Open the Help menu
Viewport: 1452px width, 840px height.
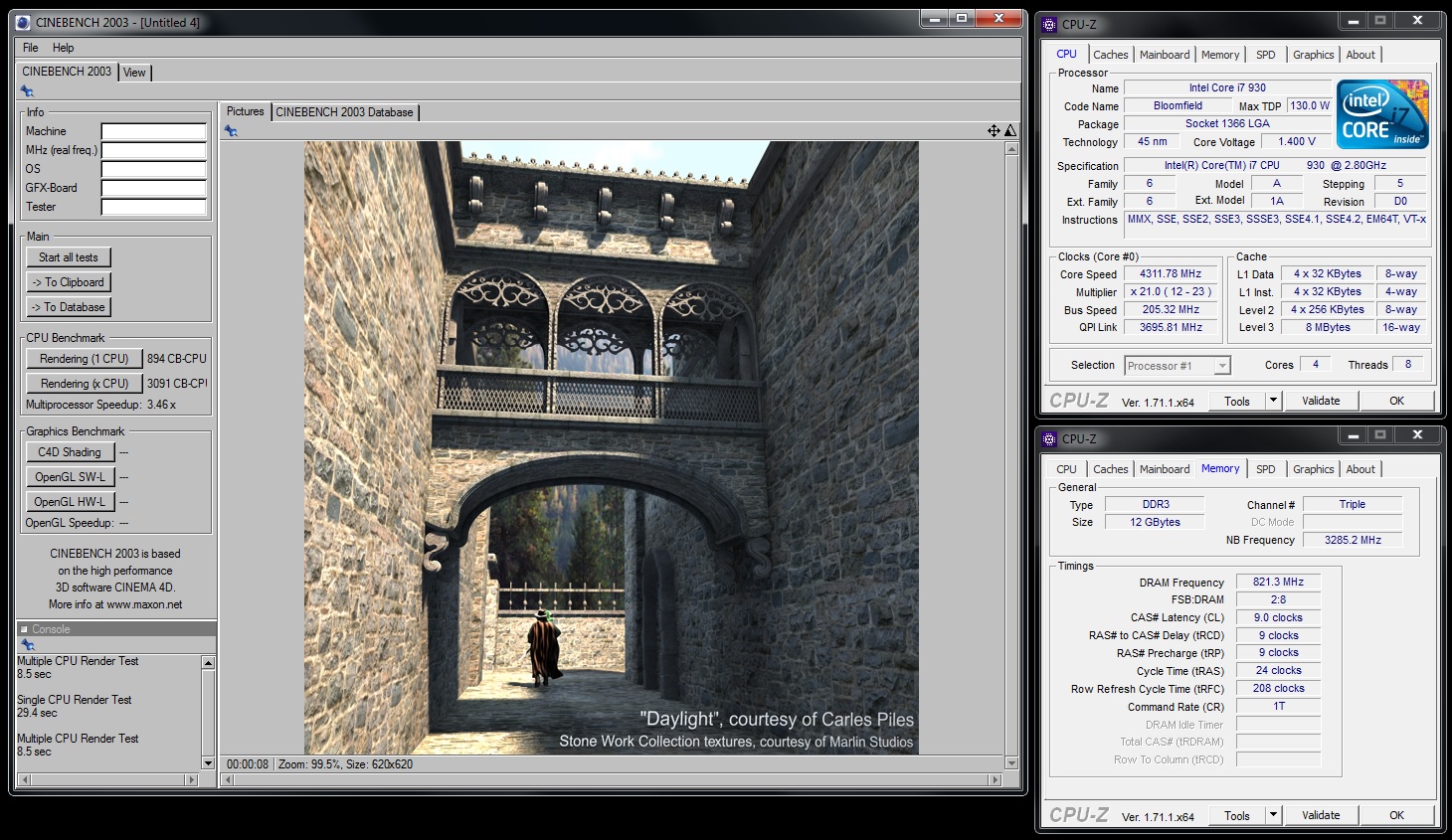coord(64,48)
